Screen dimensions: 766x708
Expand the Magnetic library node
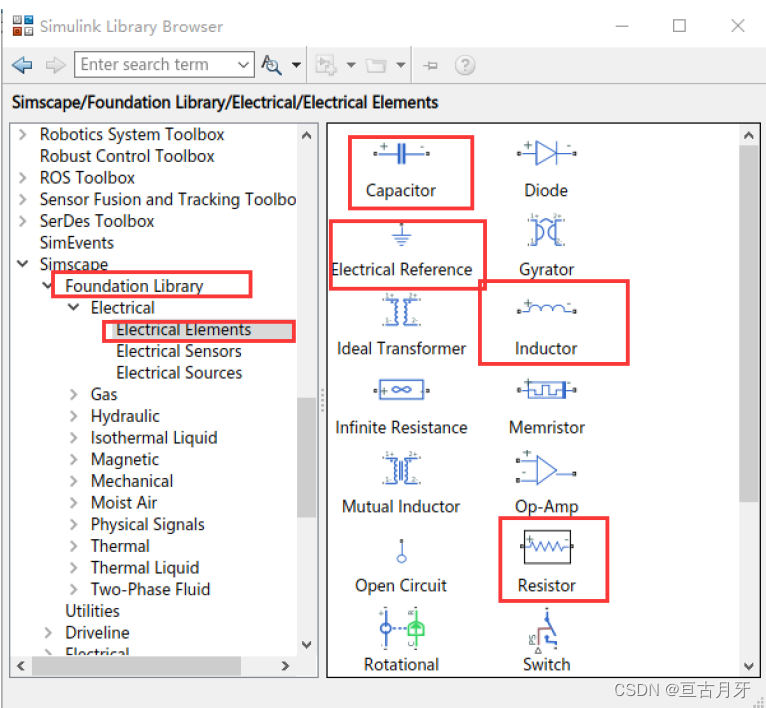(73, 459)
